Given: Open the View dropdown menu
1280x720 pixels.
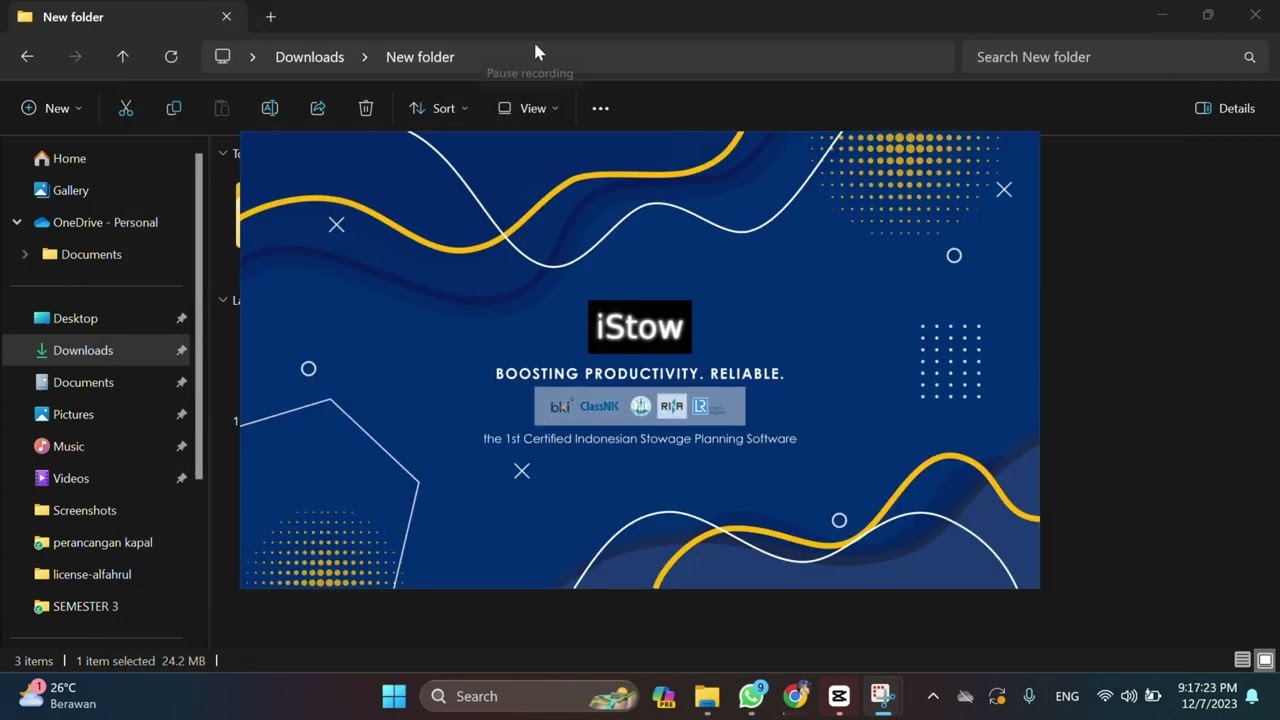Looking at the screenshot, I should coord(528,108).
